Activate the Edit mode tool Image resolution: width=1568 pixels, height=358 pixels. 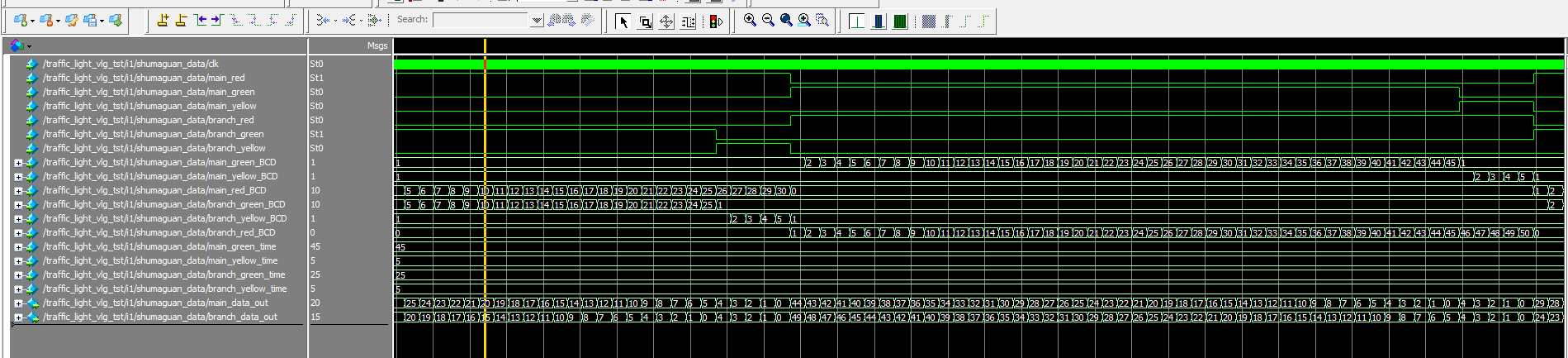688,21
